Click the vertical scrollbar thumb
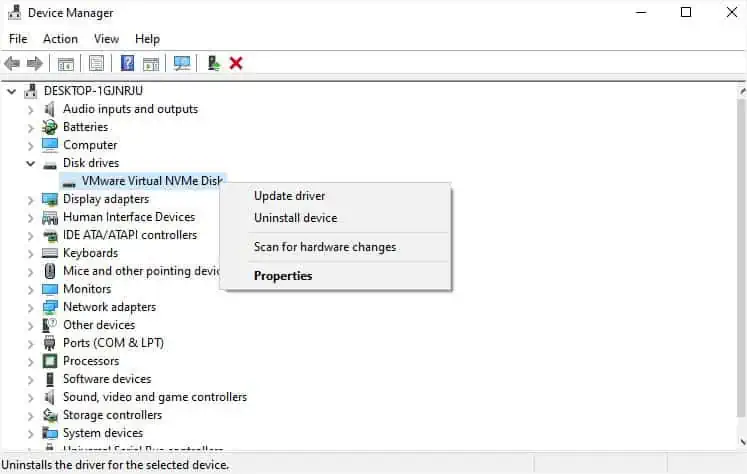This screenshot has width=747, height=474. (742, 257)
